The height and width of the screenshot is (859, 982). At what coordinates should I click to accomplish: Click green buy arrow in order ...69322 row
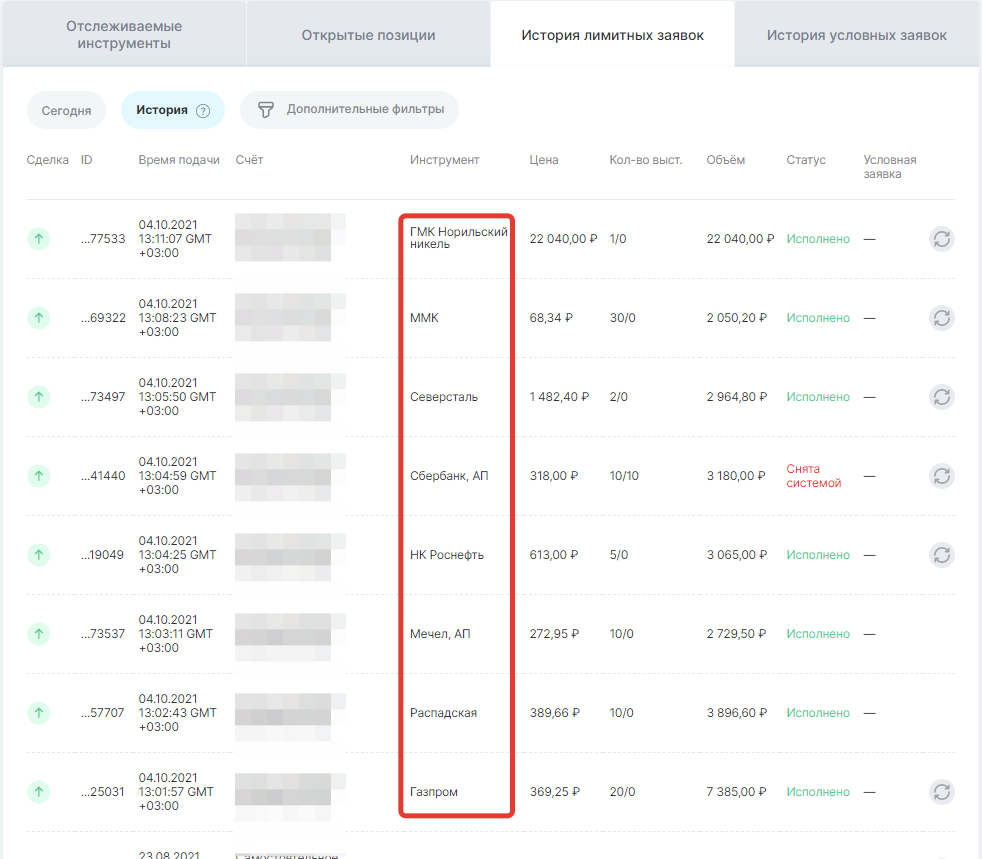pyautogui.click(x=39, y=318)
